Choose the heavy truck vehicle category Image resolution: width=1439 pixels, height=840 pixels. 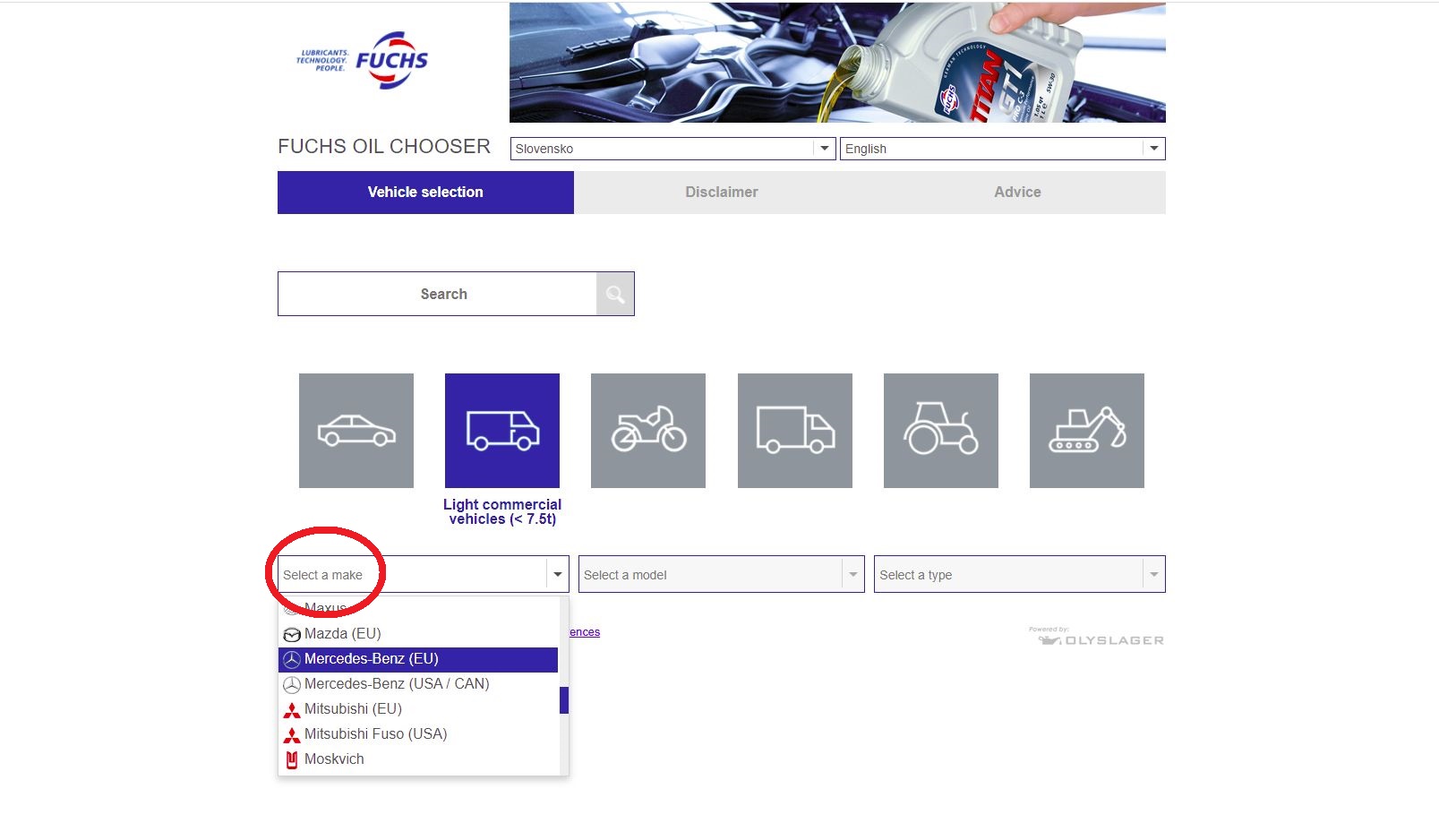coord(795,431)
